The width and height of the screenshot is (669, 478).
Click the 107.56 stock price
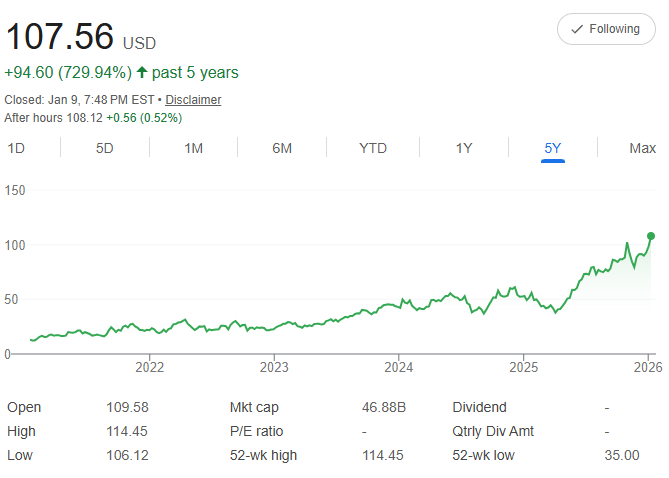point(61,37)
